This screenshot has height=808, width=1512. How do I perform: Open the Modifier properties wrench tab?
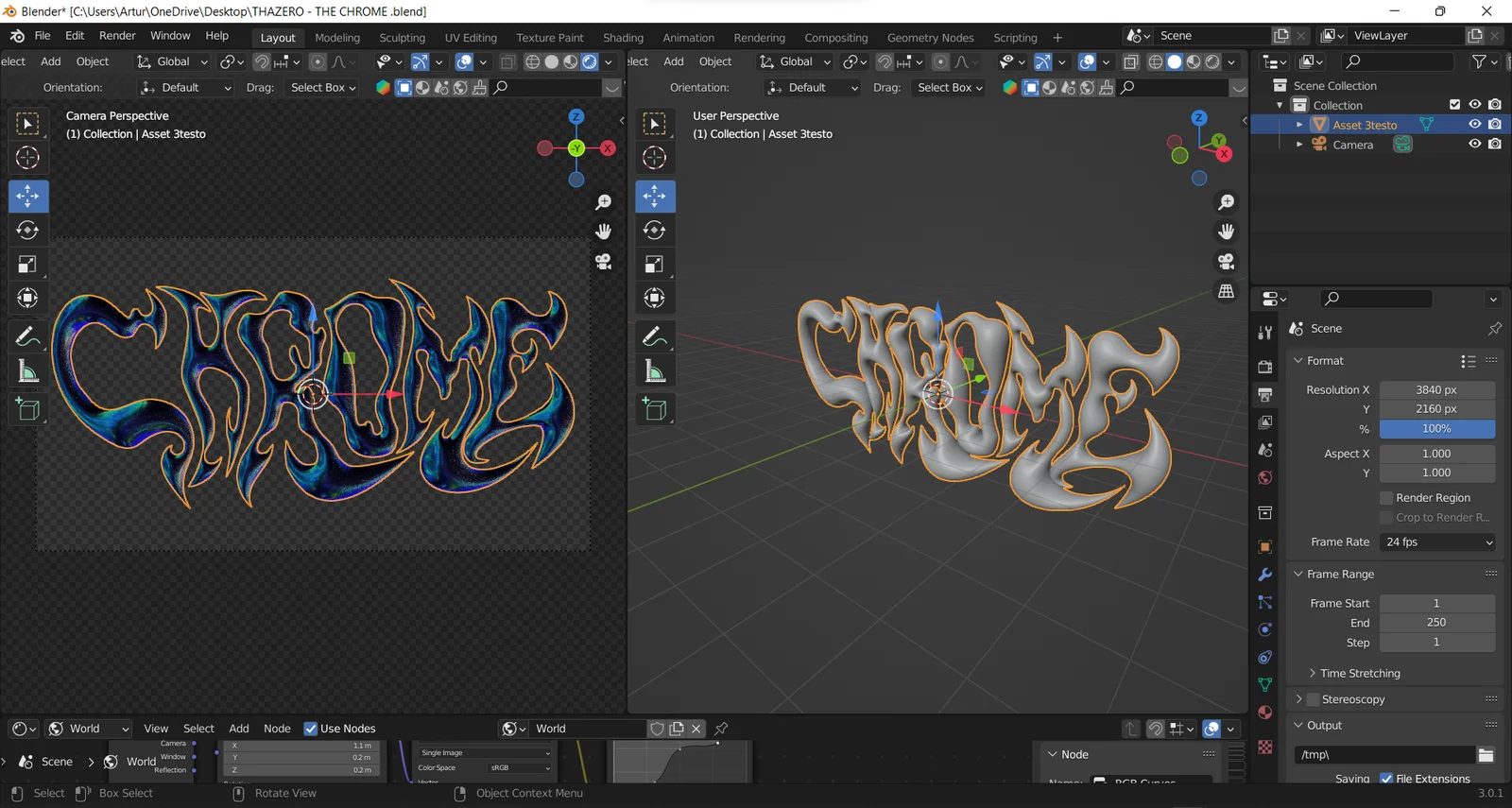(1265, 575)
